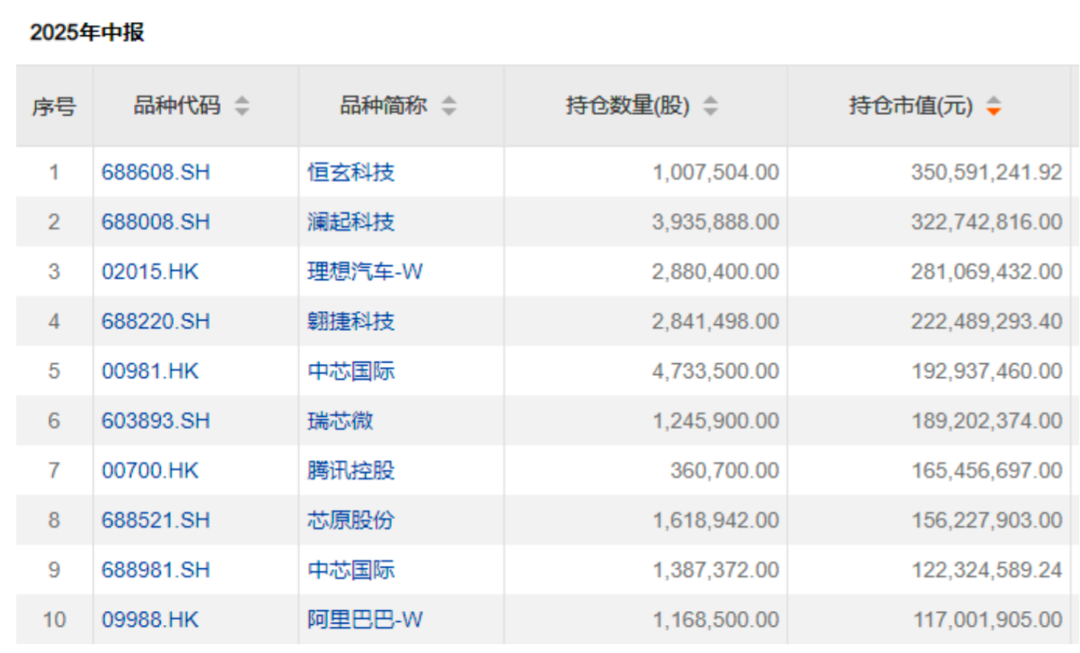Select market value 156,227,903.00
The height and width of the screenshot is (653, 1080).
pos(987,520)
